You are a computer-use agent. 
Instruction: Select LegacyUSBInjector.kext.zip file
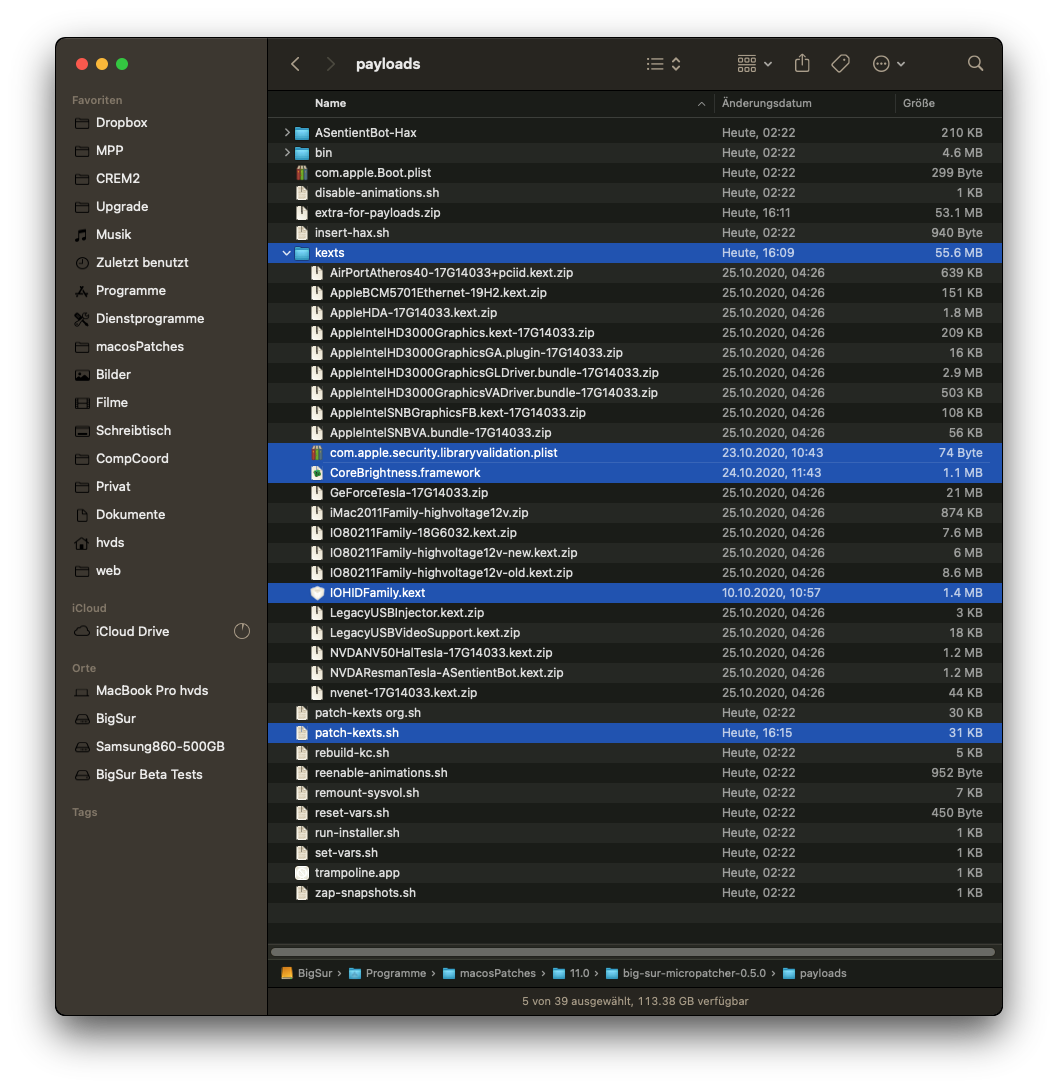[x=635, y=613]
